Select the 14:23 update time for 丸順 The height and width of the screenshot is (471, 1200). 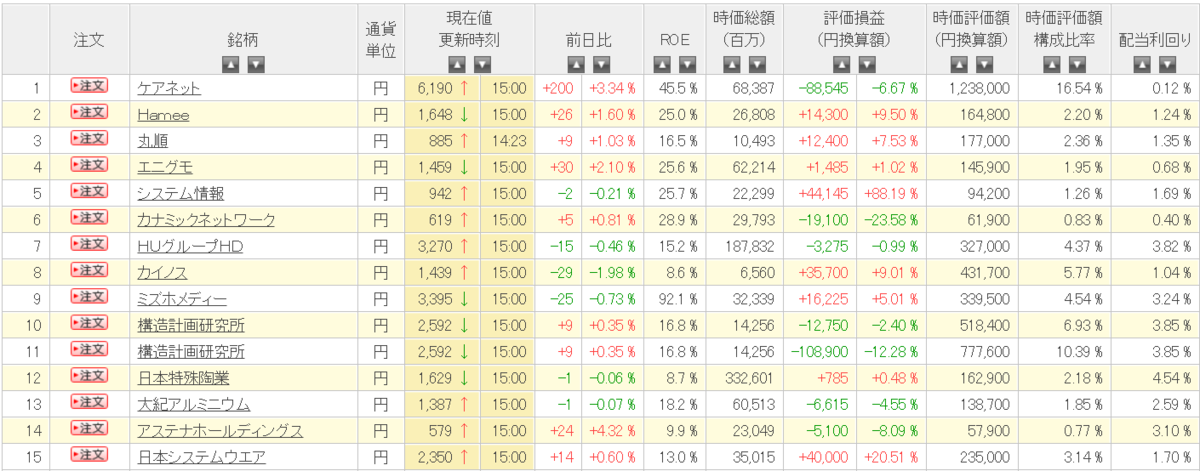(x=509, y=141)
